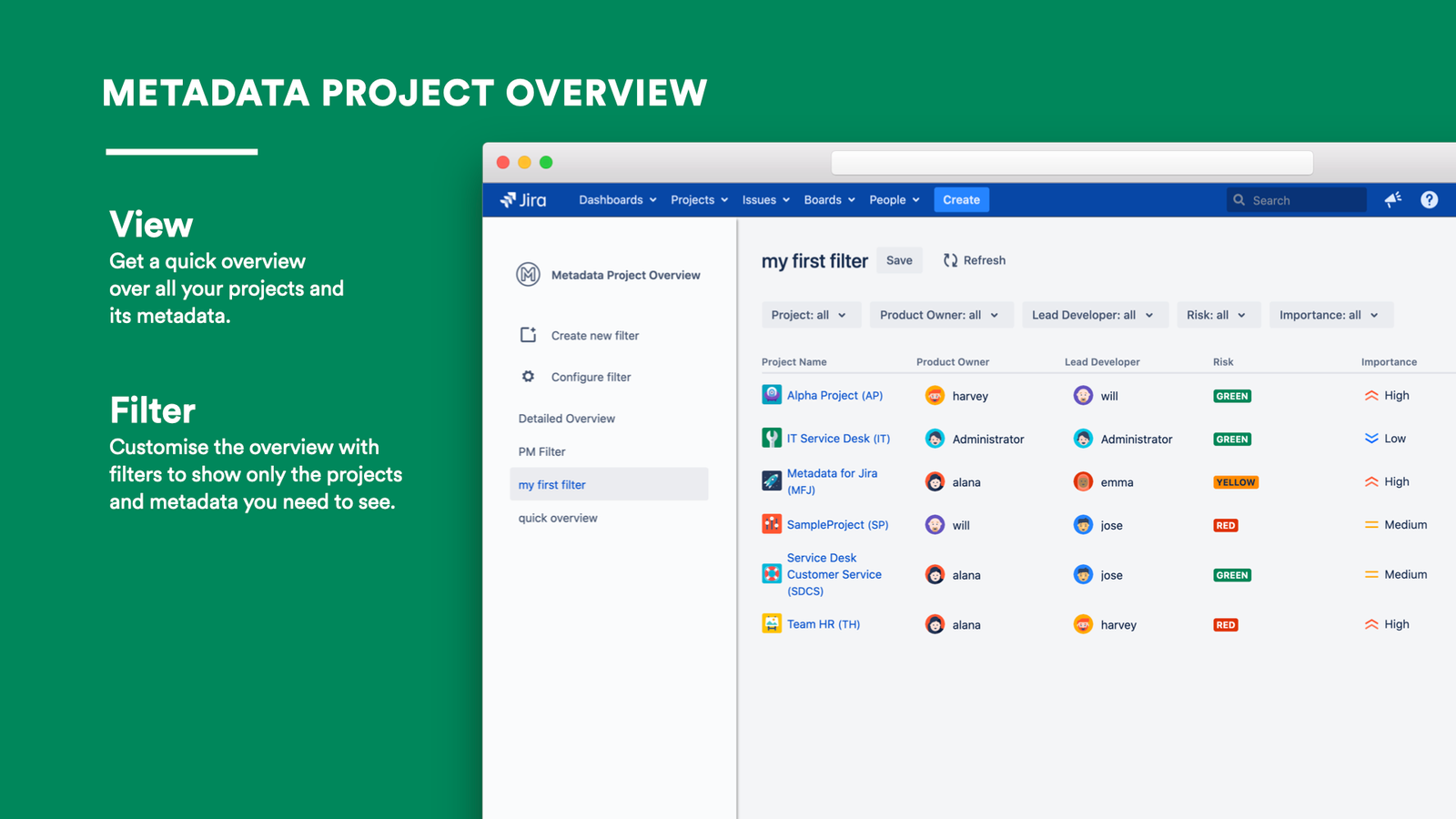Click will's avatar in Alpha Project row
The image size is (1456, 819).
(1083, 396)
